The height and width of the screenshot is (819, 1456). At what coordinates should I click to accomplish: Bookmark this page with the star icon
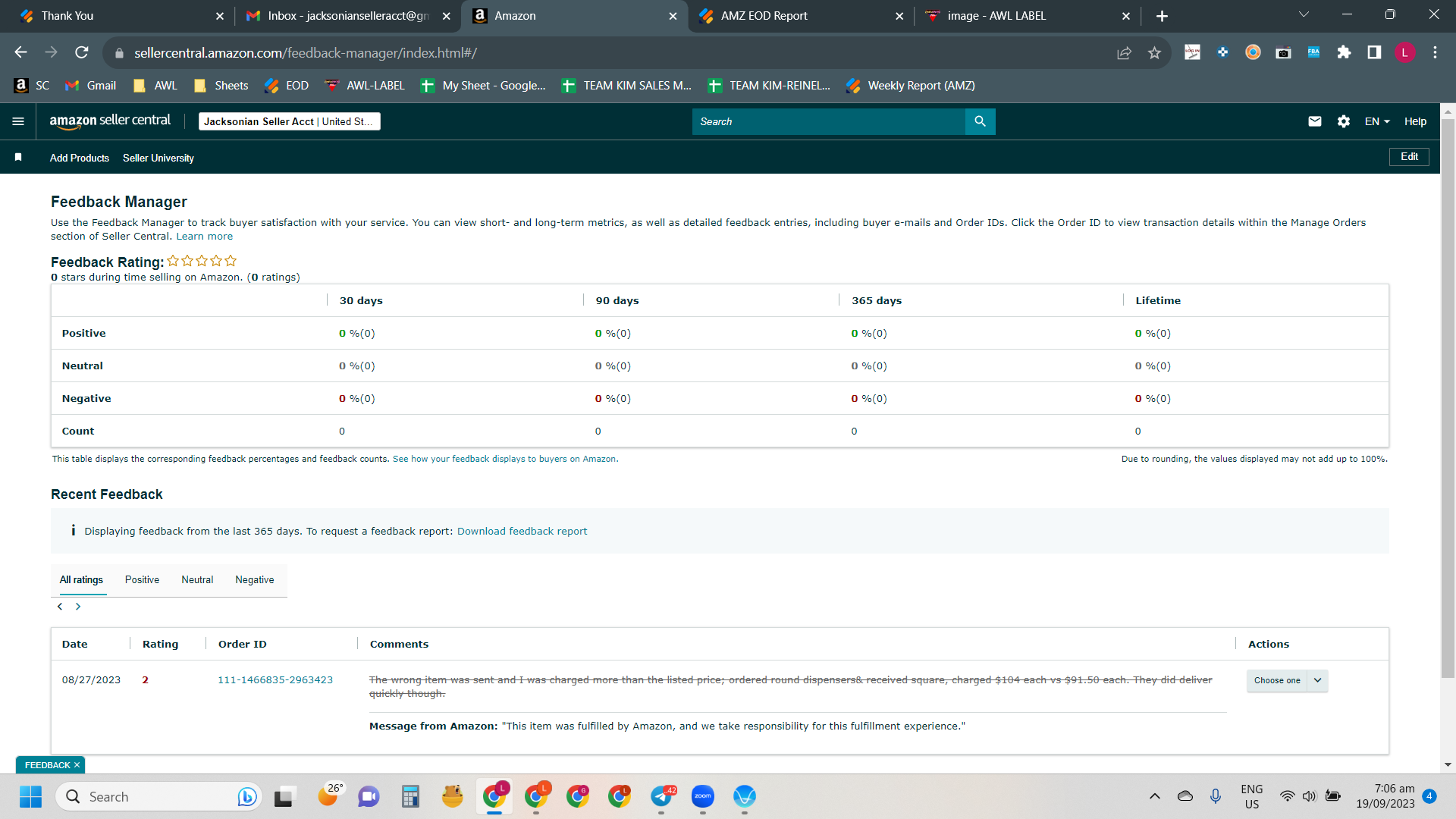1154,52
